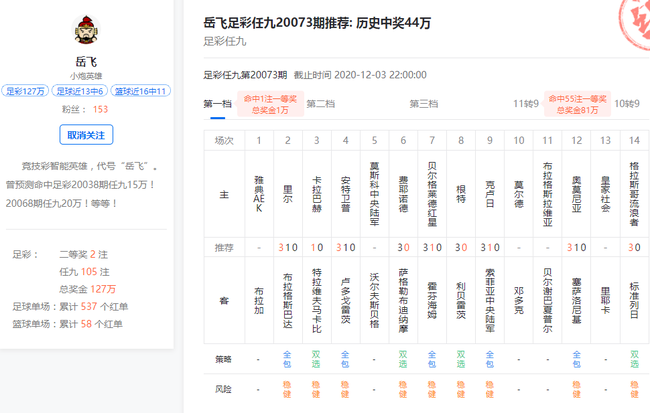
Task: Click home team 费耶诺德 in match 6
Action: 403,194
